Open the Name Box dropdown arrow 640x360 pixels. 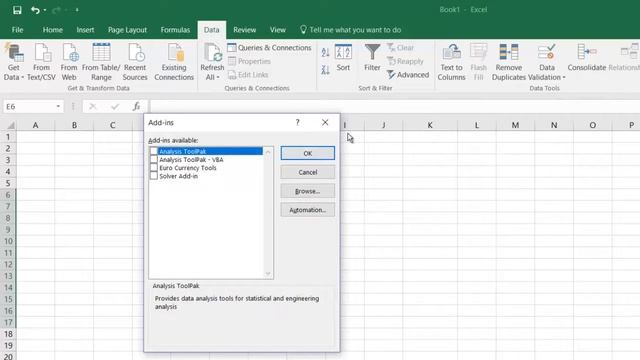58,107
